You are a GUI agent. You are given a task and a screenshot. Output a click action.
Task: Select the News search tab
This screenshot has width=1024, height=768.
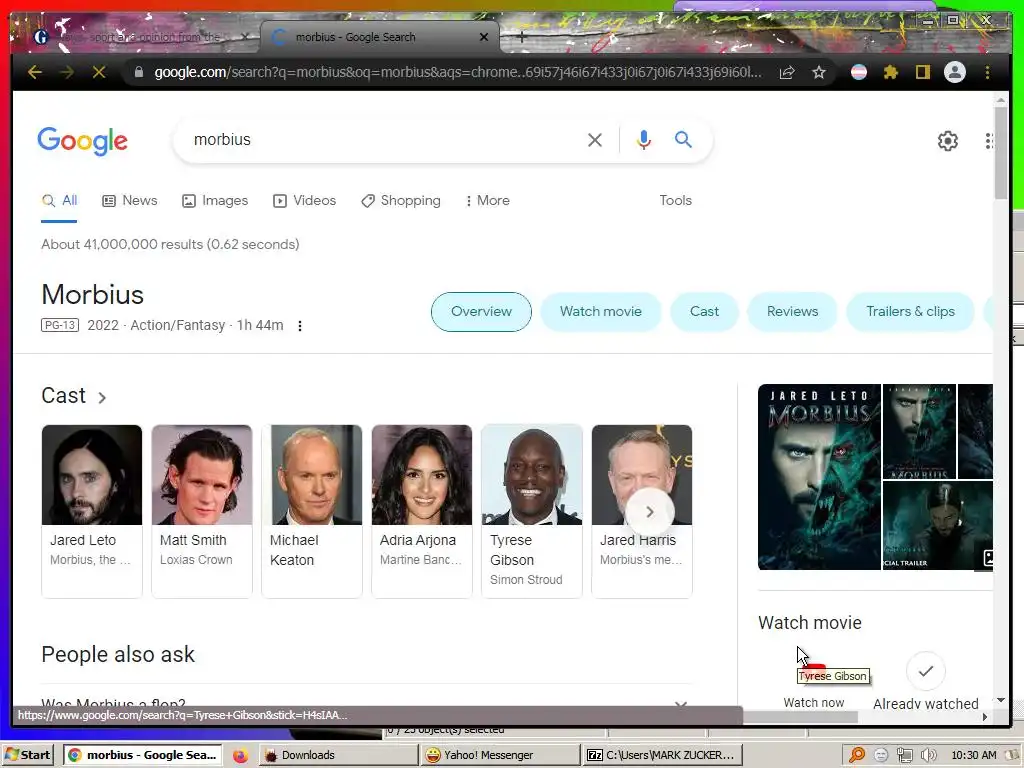tap(130, 200)
